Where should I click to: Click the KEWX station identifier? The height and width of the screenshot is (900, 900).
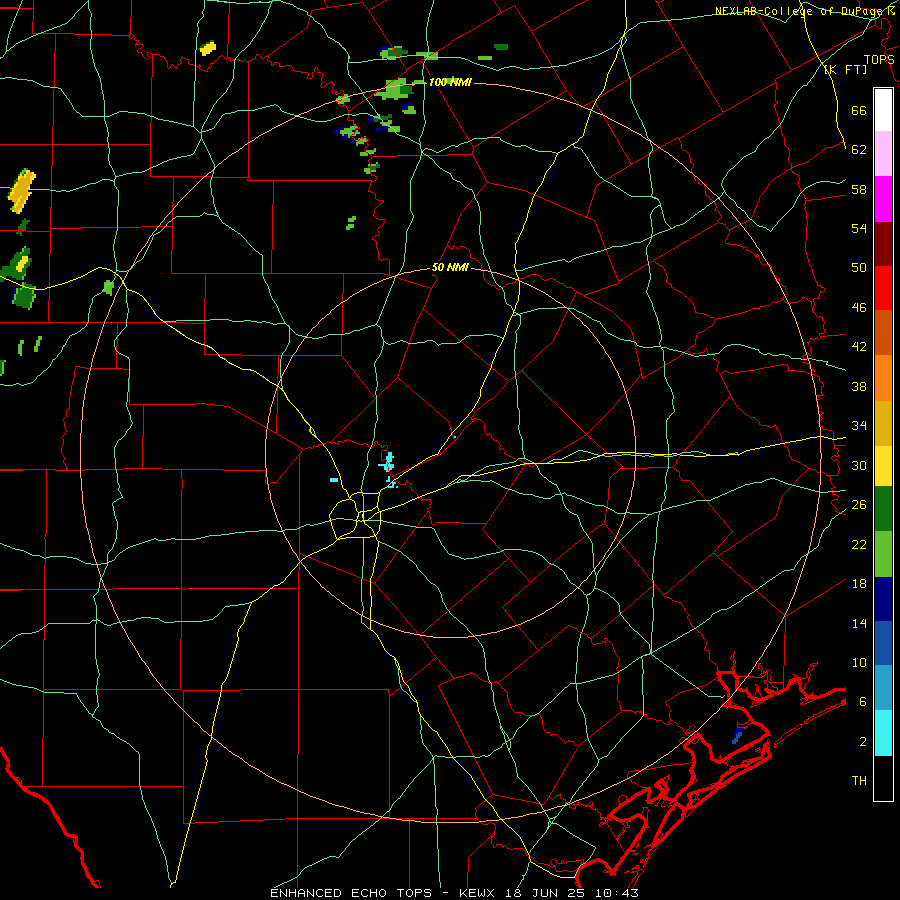click(479, 893)
